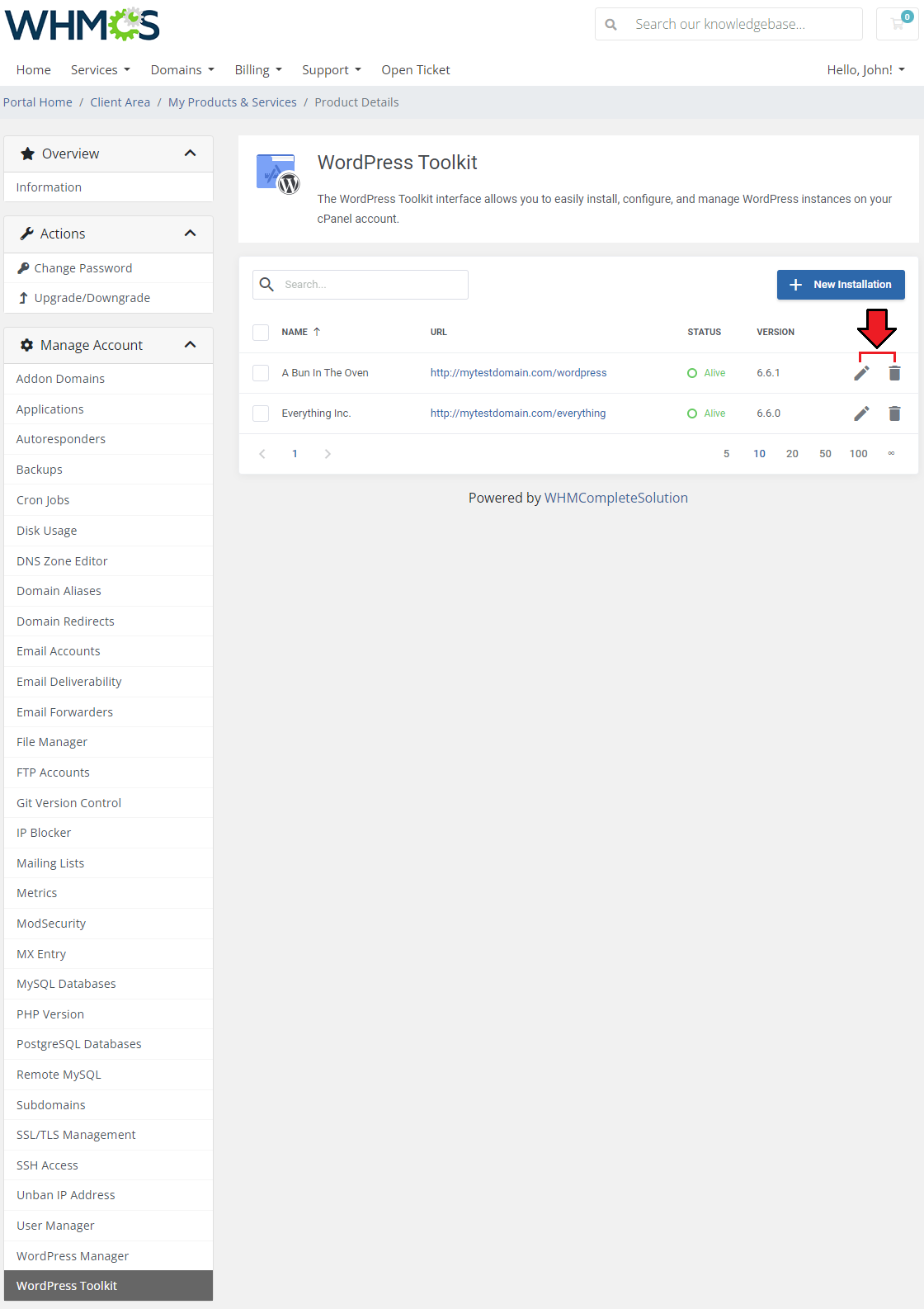Go to Portal Home breadcrumb
Viewport: 924px width, 1309px height.
[x=38, y=102]
